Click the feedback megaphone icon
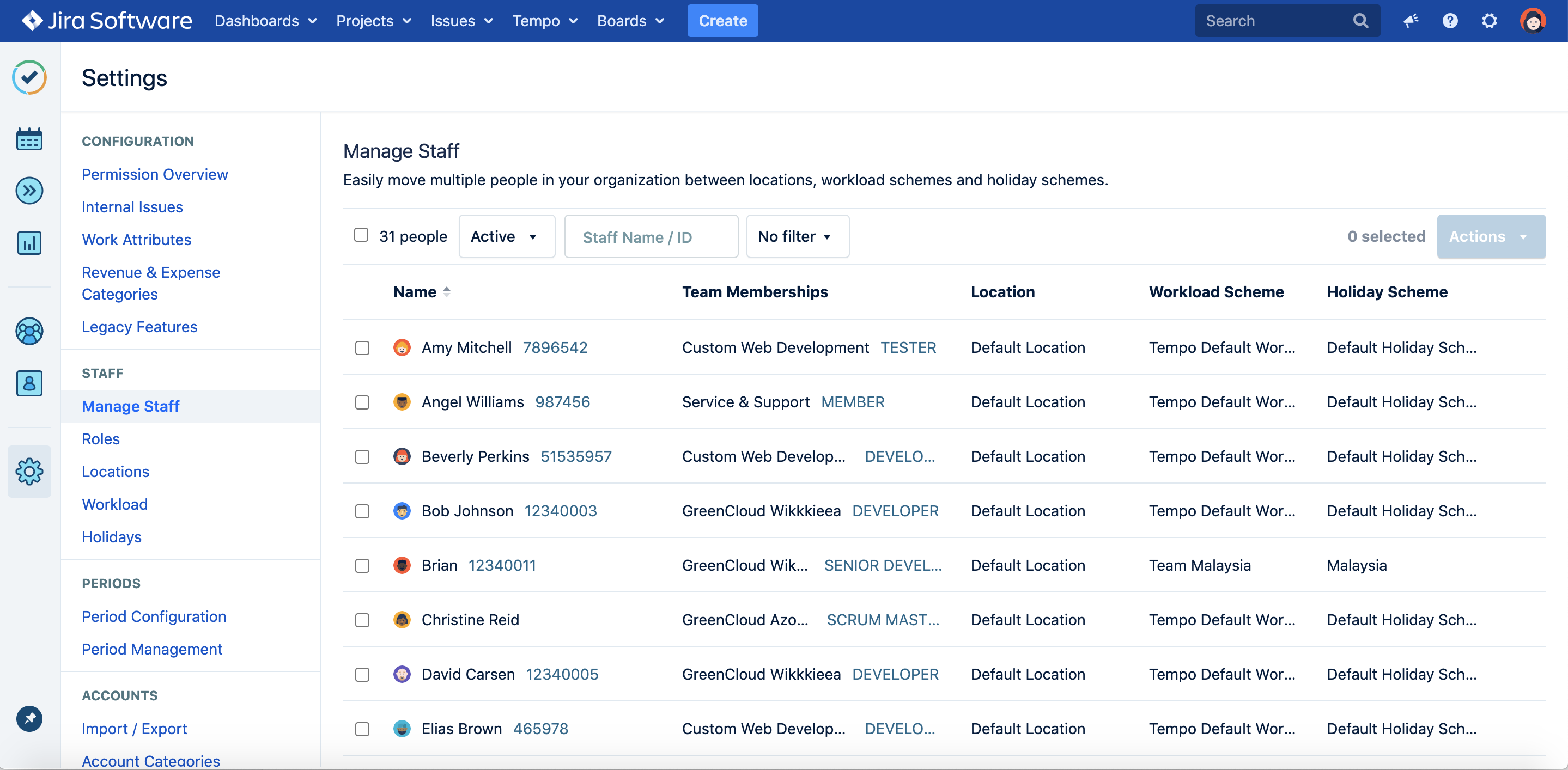The height and width of the screenshot is (770, 1568). 1411,21
